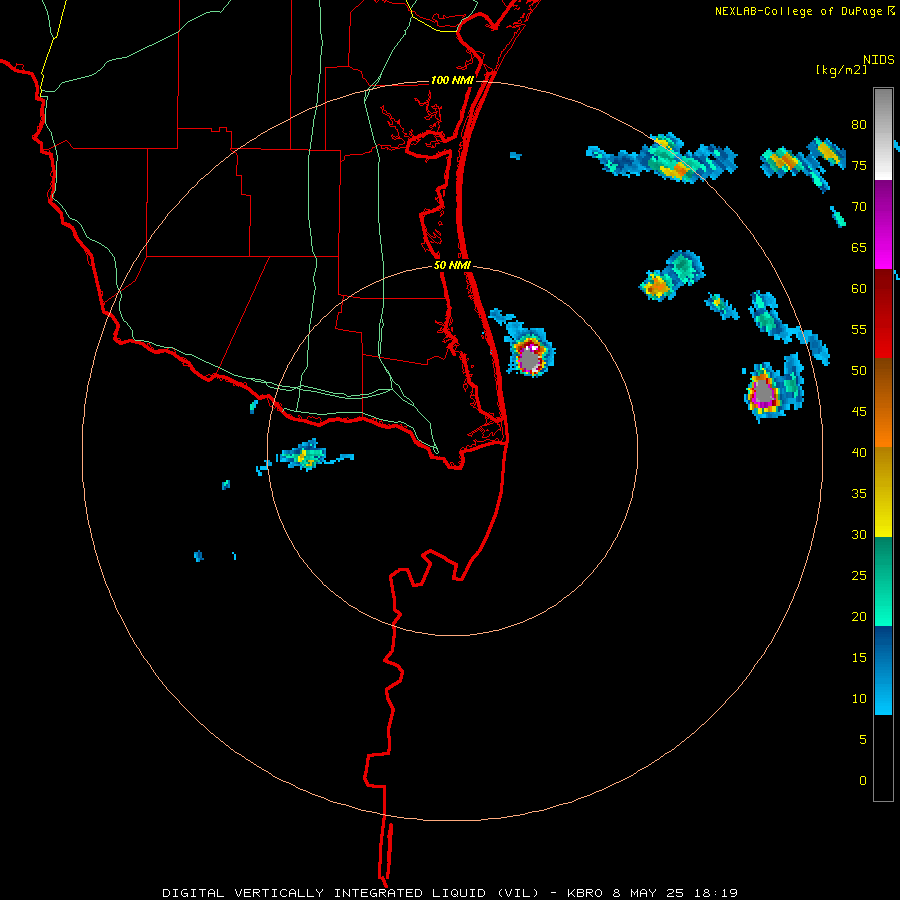Click the orange-brown segment of the color bar

point(883,402)
